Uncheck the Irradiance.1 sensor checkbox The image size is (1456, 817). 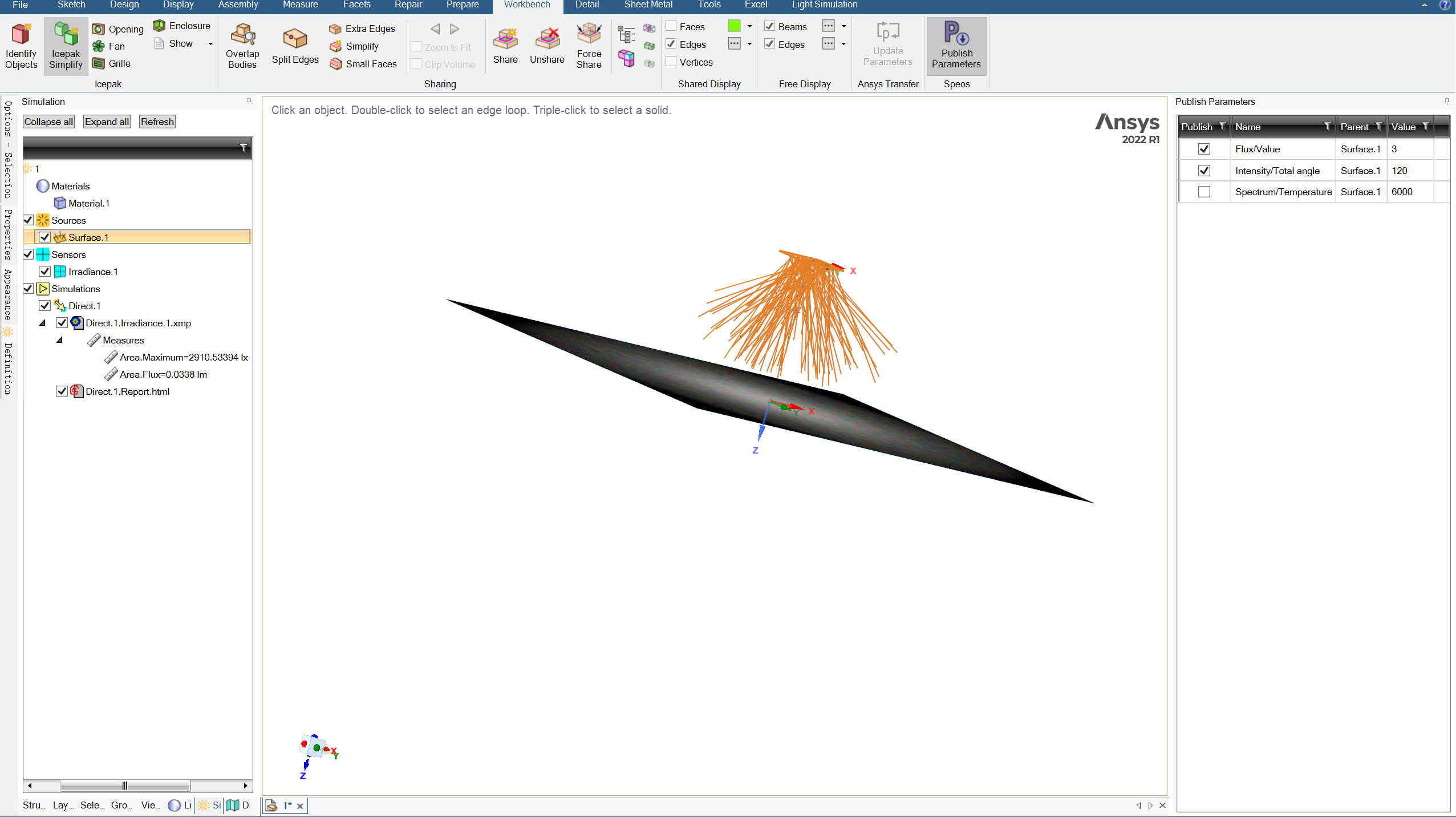[x=44, y=272]
